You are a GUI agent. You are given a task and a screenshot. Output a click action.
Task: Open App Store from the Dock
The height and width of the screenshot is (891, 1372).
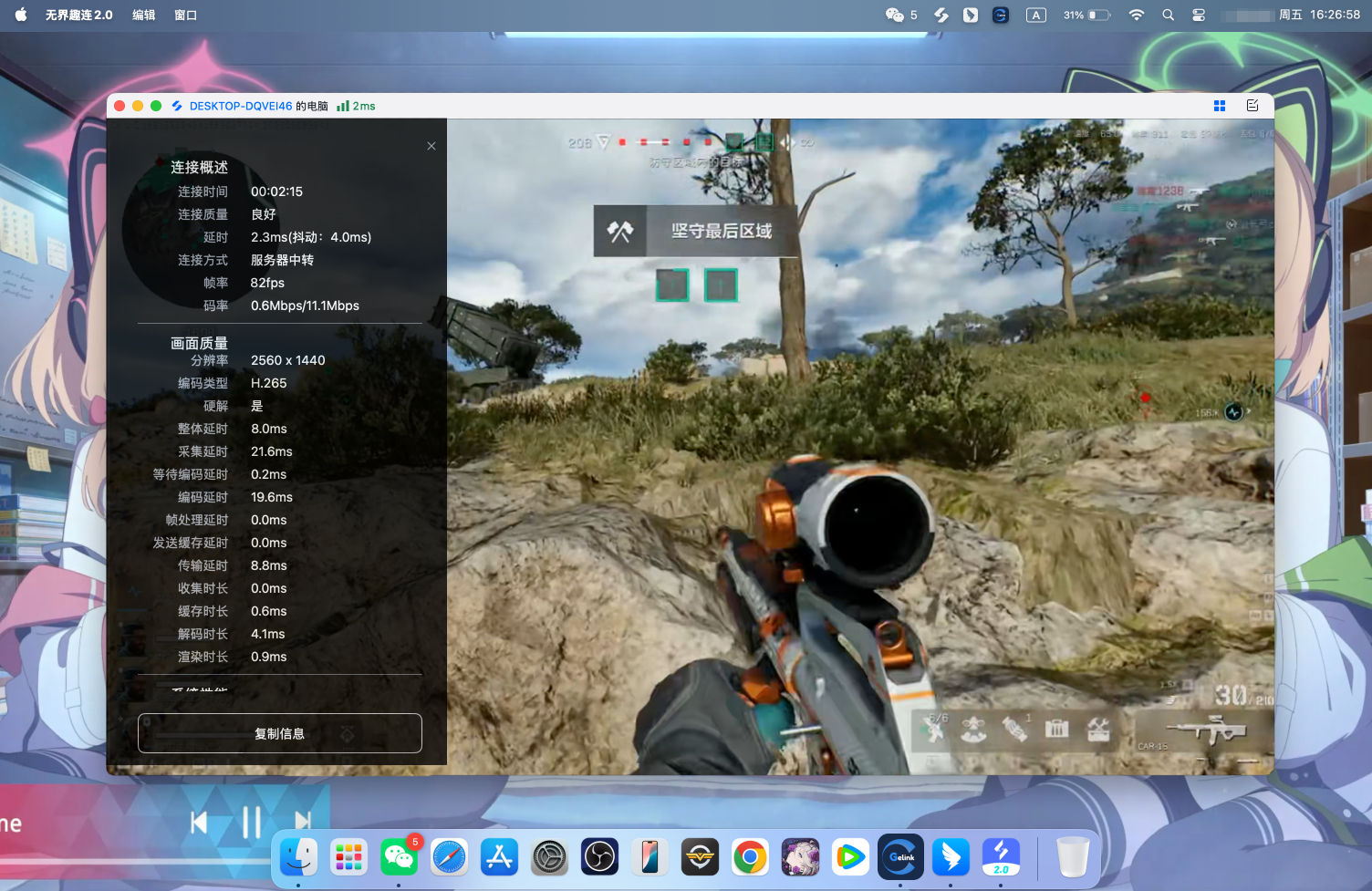pyautogui.click(x=500, y=857)
